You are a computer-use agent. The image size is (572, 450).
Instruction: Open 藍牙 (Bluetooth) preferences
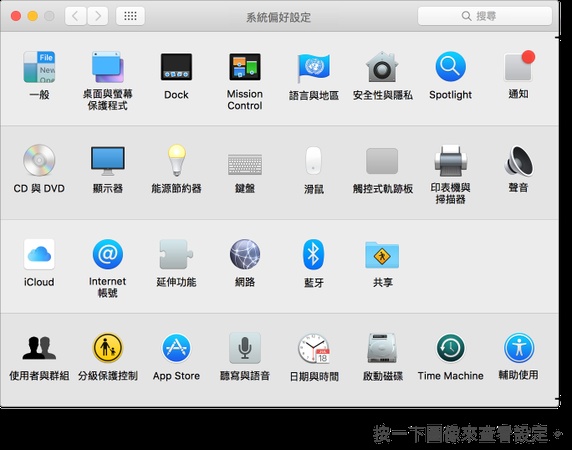click(x=313, y=254)
